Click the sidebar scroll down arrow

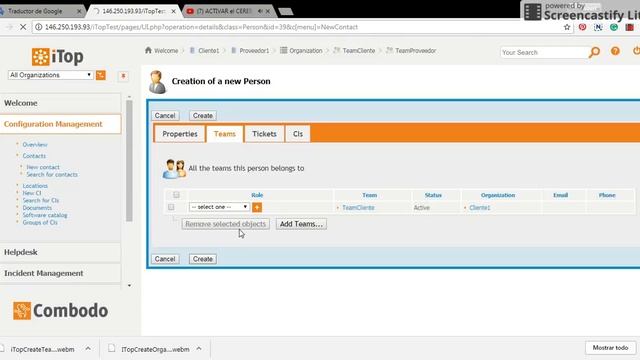click(x=129, y=286)
